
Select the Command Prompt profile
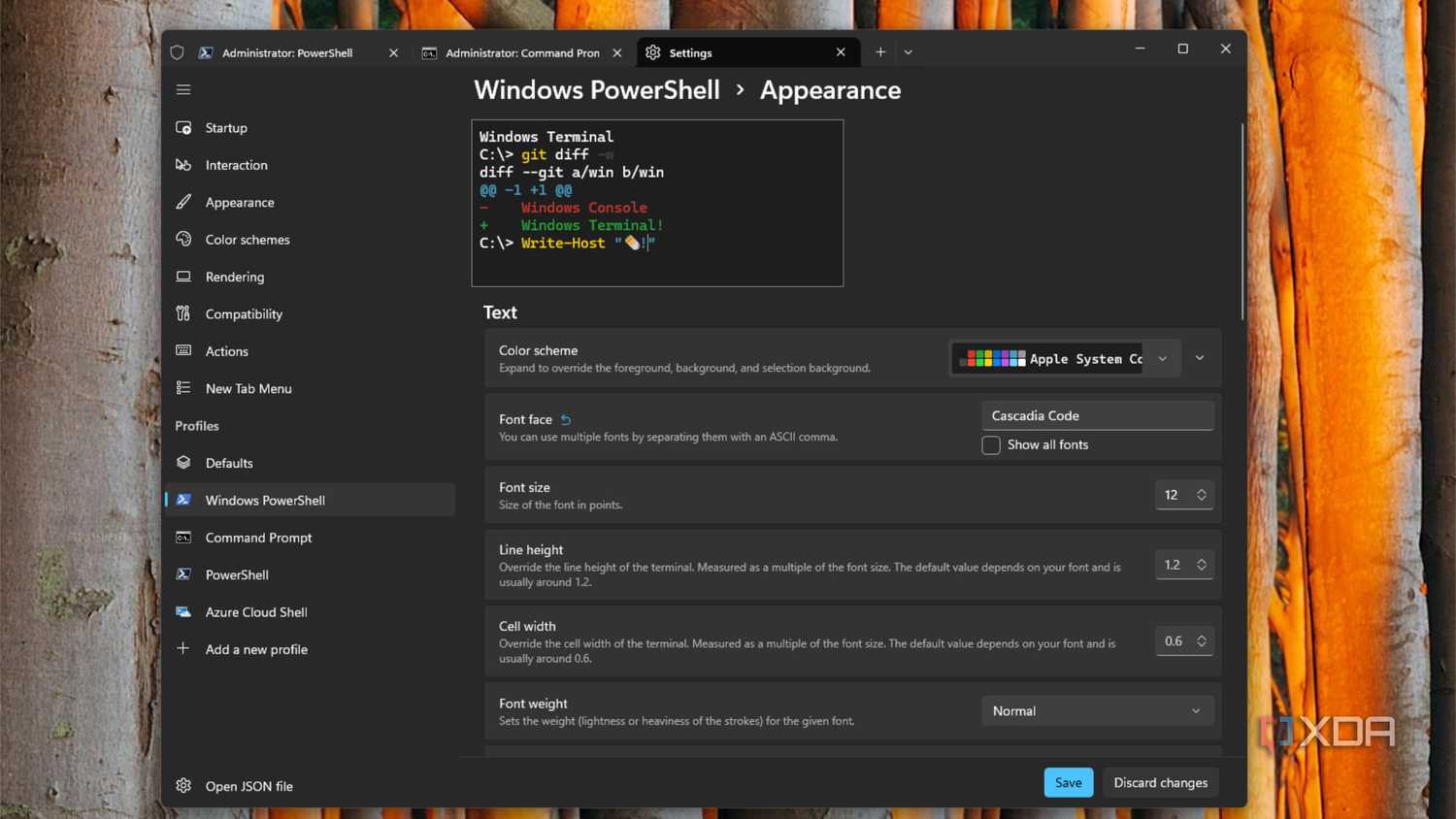click(x=310, y=538)
